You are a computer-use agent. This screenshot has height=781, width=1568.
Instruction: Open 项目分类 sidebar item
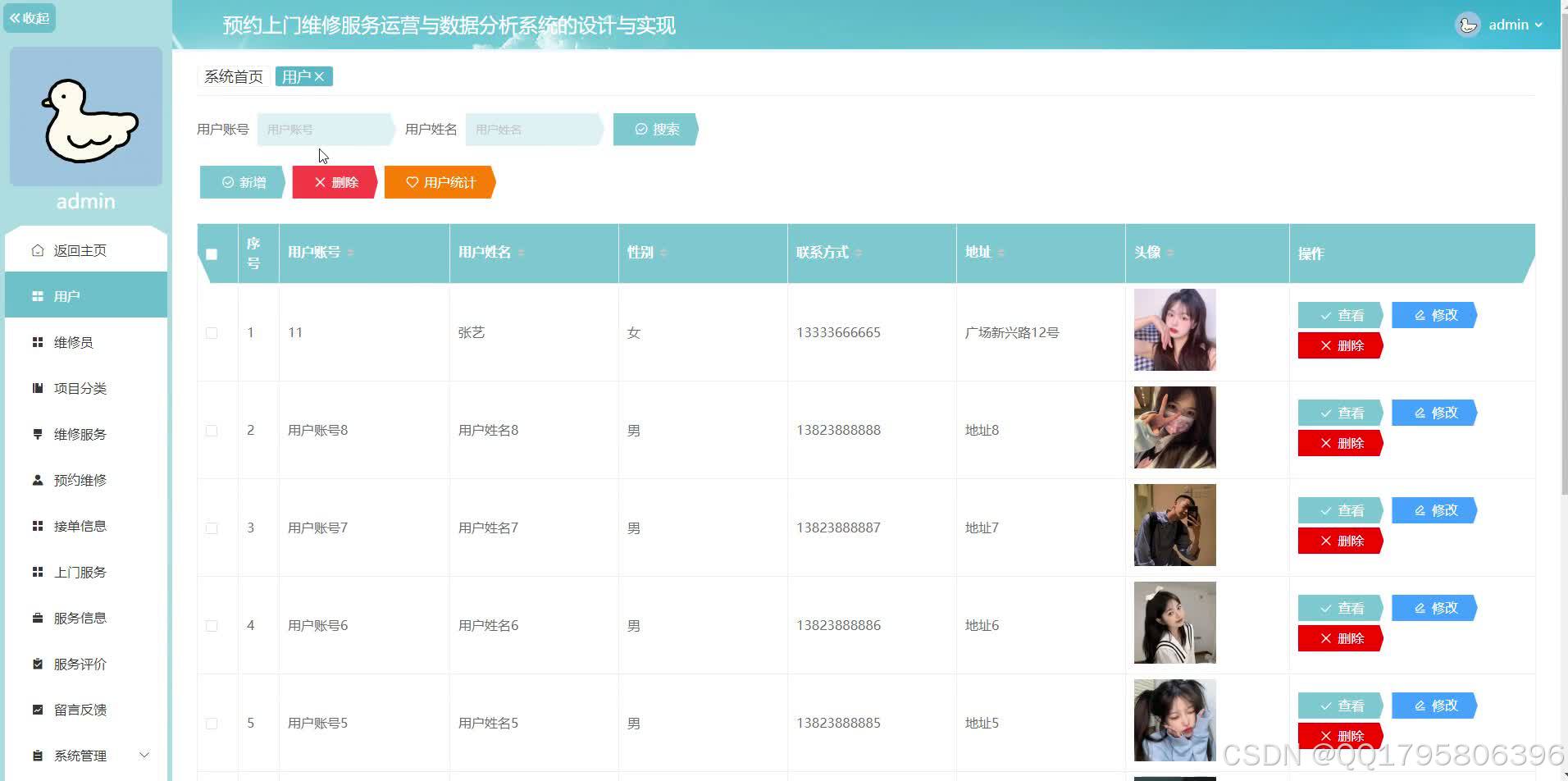(x=86, y=388)
